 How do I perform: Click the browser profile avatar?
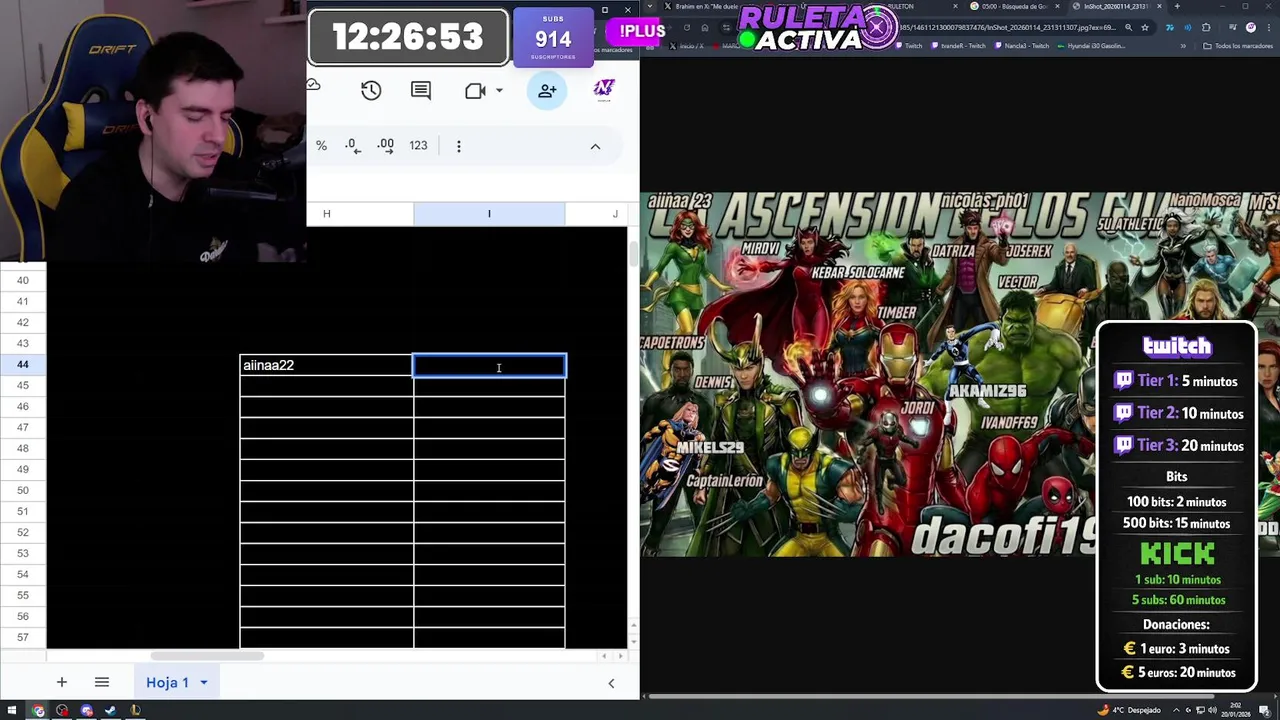(x=1250, y=28)
